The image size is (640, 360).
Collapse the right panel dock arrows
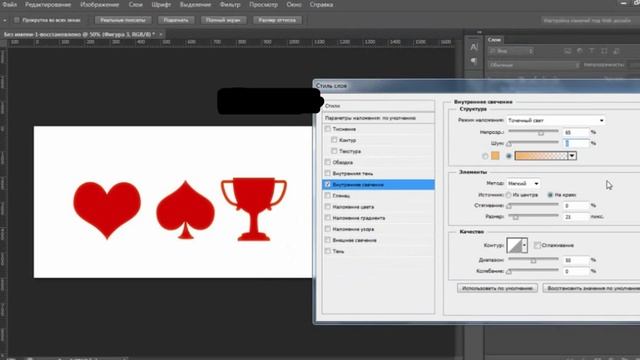(479, 32)
